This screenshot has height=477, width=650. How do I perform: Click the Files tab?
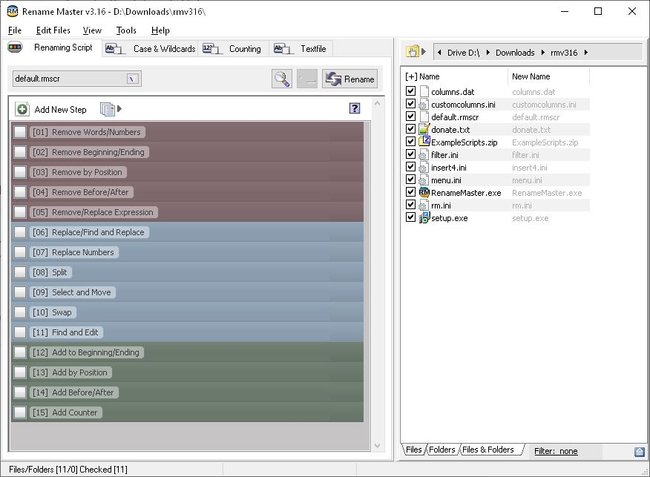(414, 450)
